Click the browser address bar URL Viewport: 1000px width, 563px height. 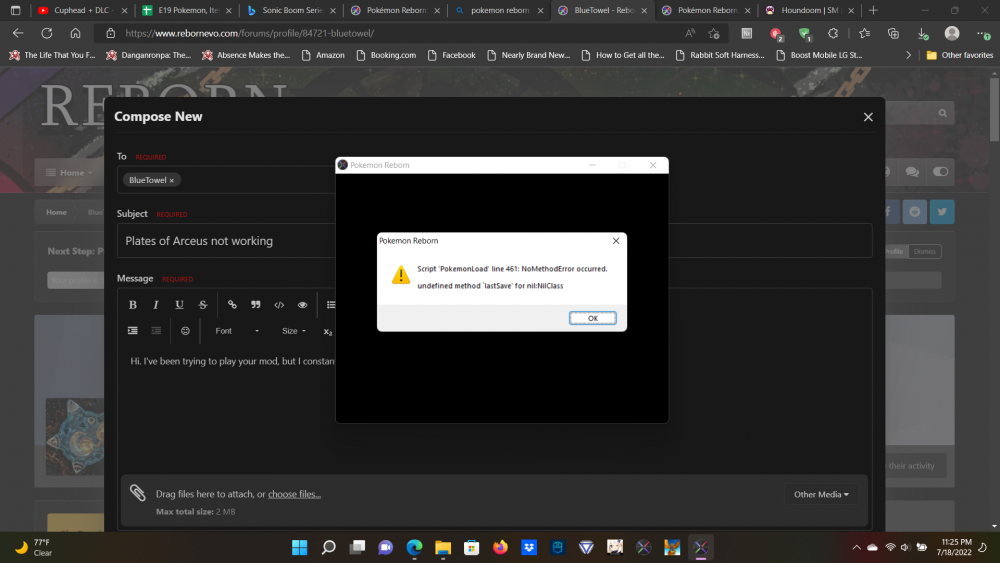[249, 33]
